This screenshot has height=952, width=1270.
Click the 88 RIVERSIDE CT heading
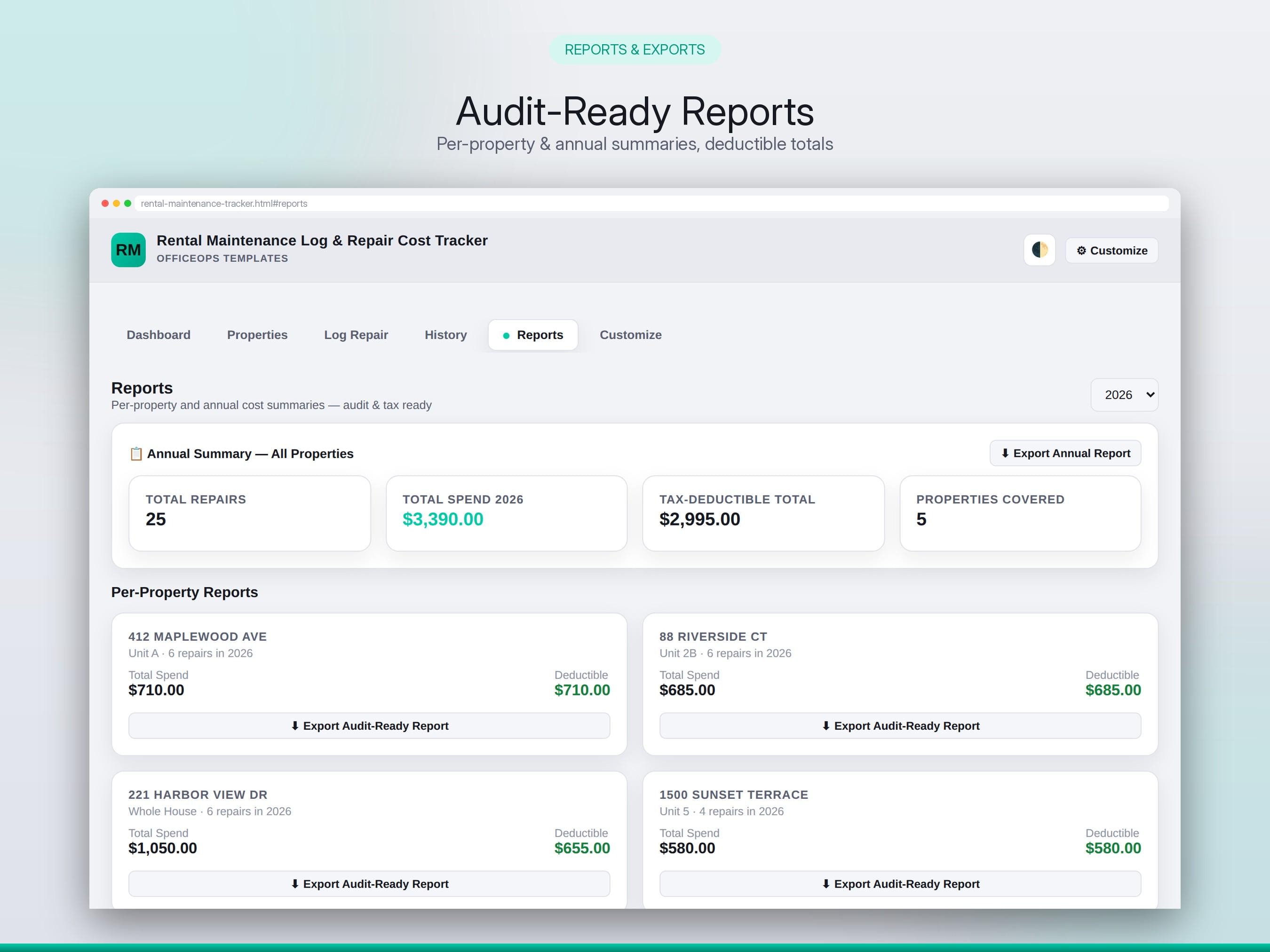click(713, 637)
